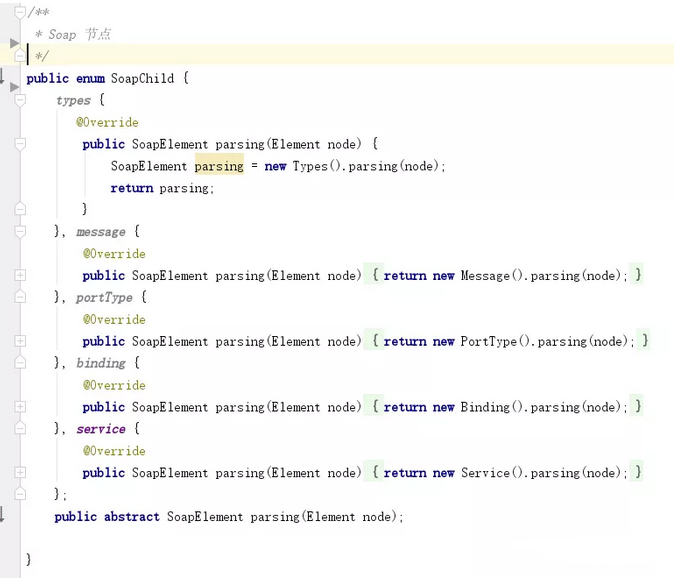Click the highlighted "parsing" variable name
The image size is (694, 578).
pos(219,166)
